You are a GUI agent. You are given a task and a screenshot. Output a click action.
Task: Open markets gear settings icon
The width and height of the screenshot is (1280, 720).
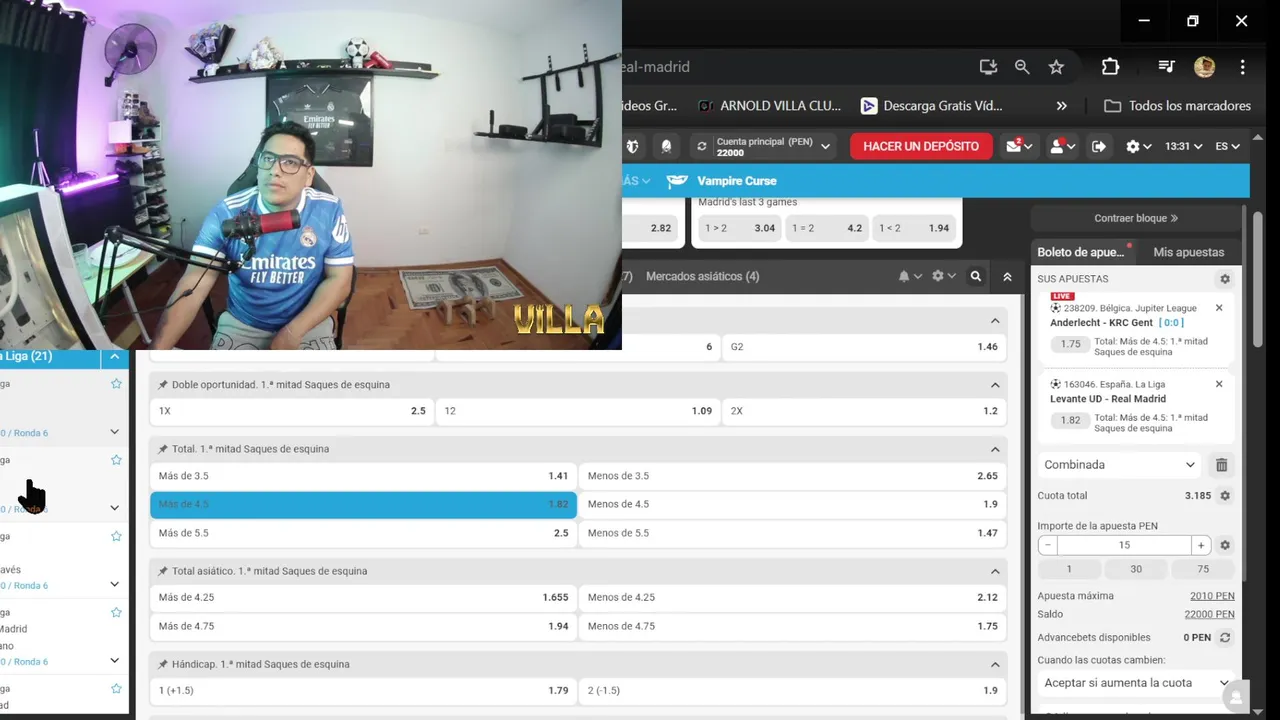[943, 276]
